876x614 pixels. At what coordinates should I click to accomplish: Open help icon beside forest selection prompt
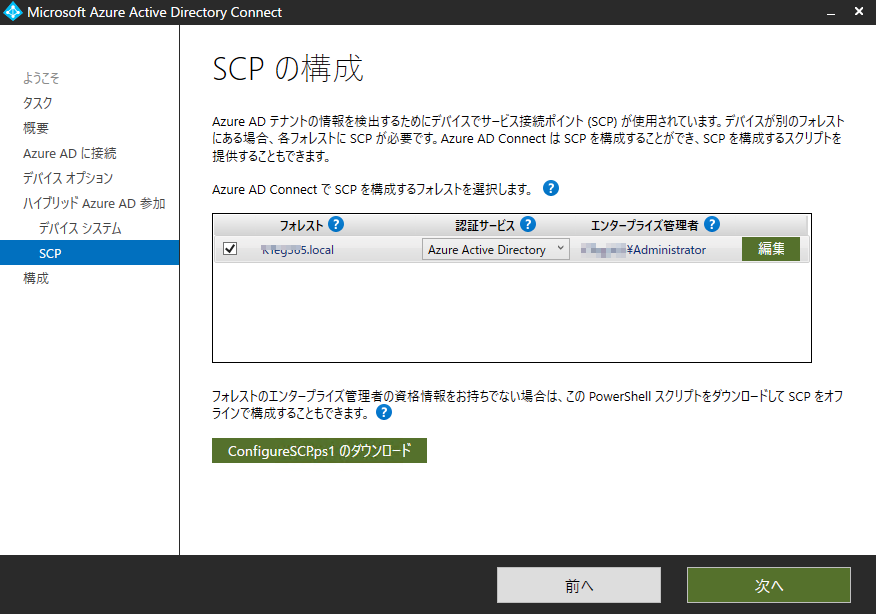[550, 188]
